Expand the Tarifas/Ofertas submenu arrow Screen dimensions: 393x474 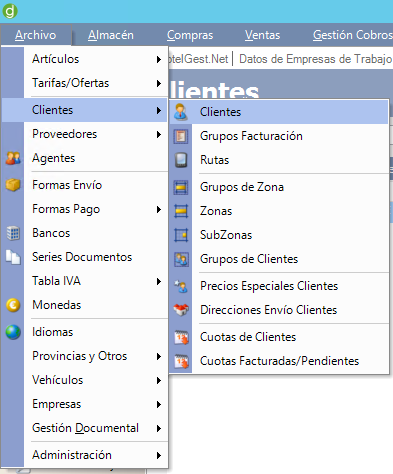(x=159, y=83)
